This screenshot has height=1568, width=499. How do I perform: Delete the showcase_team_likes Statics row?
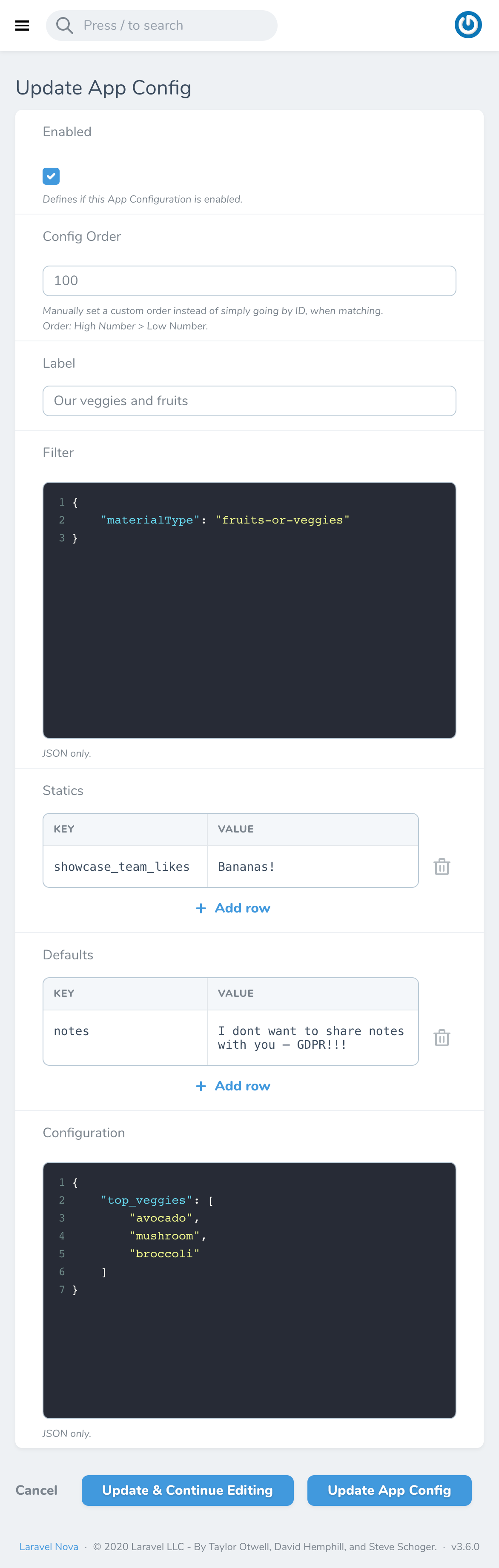(442, 866)
